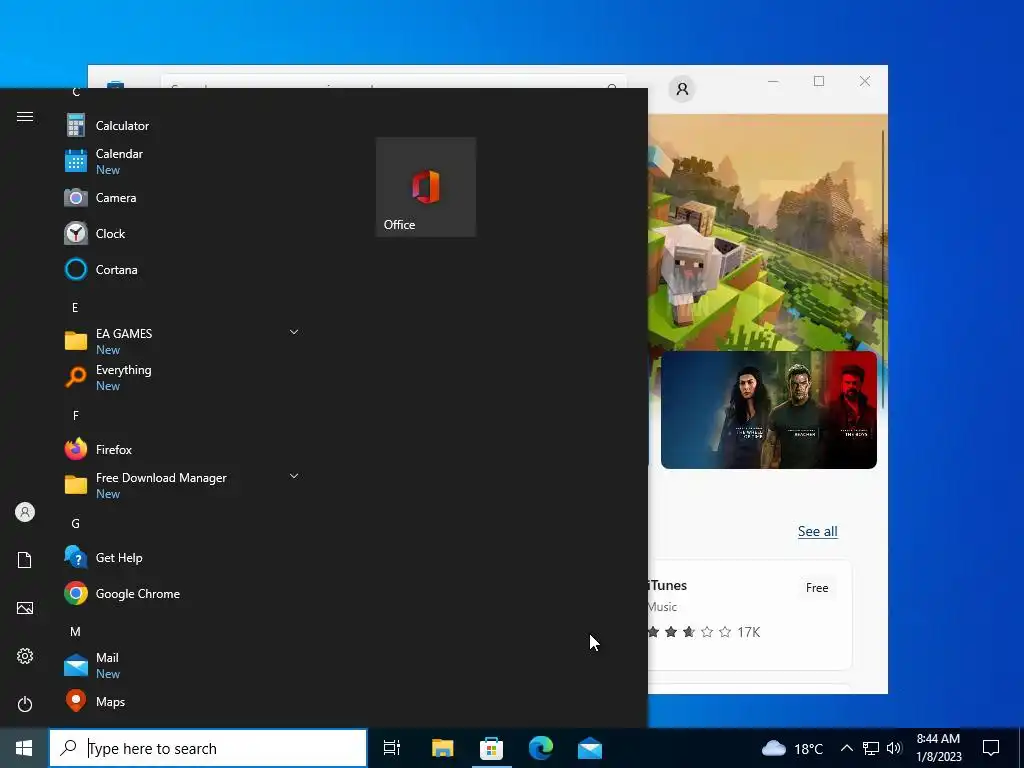Expand the Start menu hamburger navigation

(25, 117)
